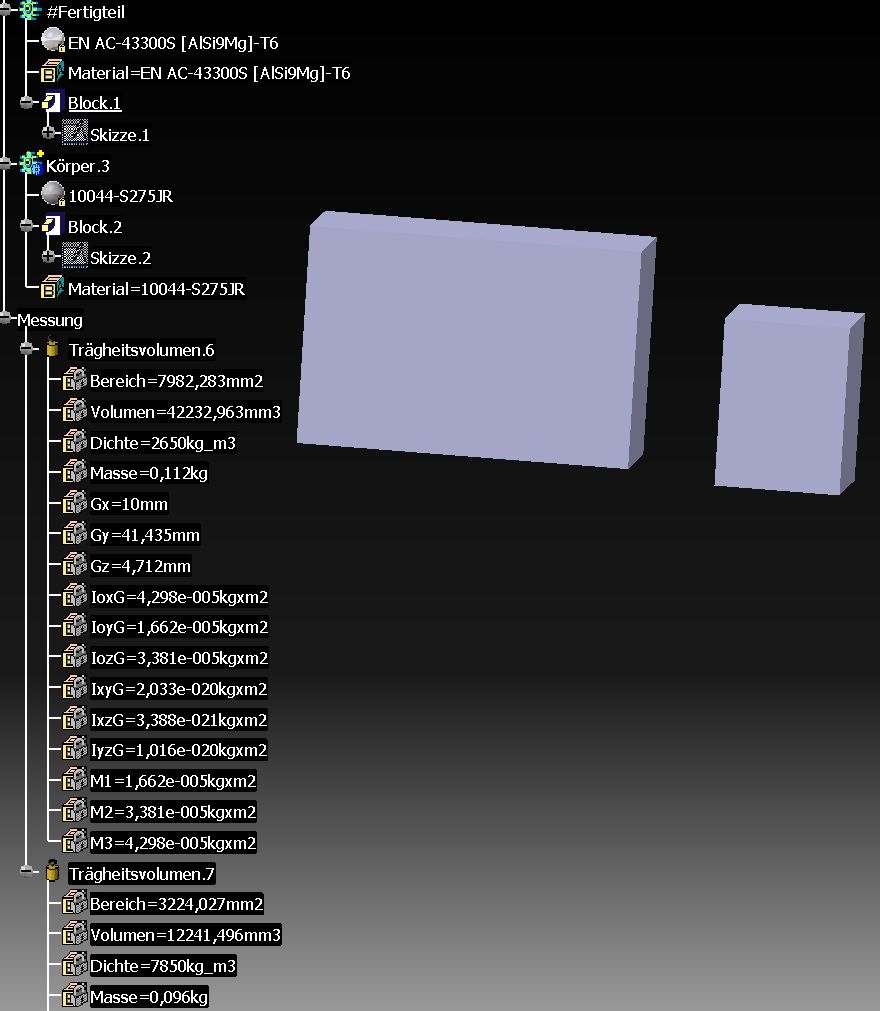Click the Material=10044-S275JR parameter icon
The width and height of the screenshot is (880, 1011).
point(52,288)
